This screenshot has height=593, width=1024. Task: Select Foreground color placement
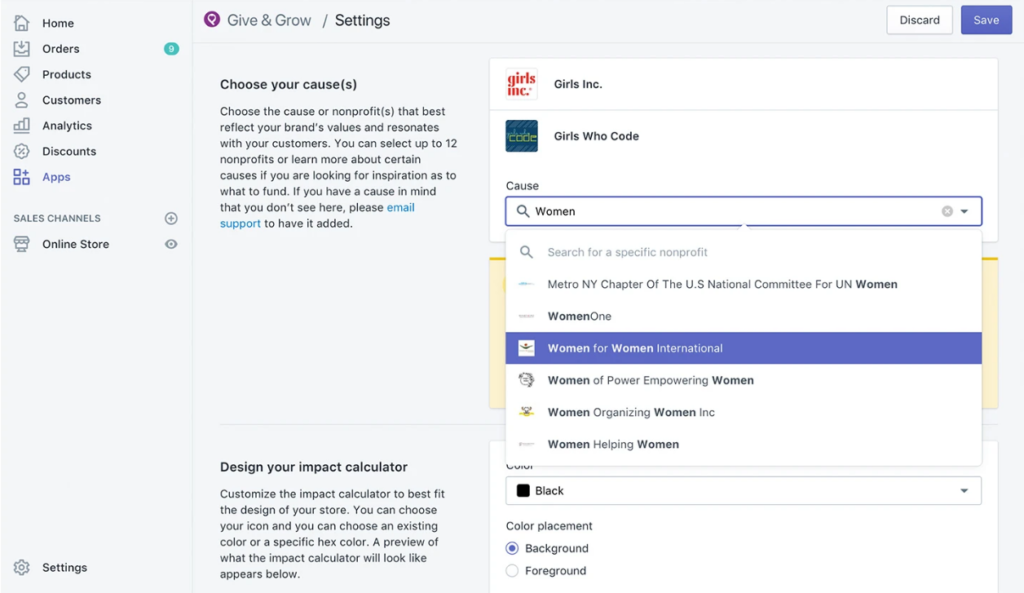pyautogui.click(x=512, y=571)
